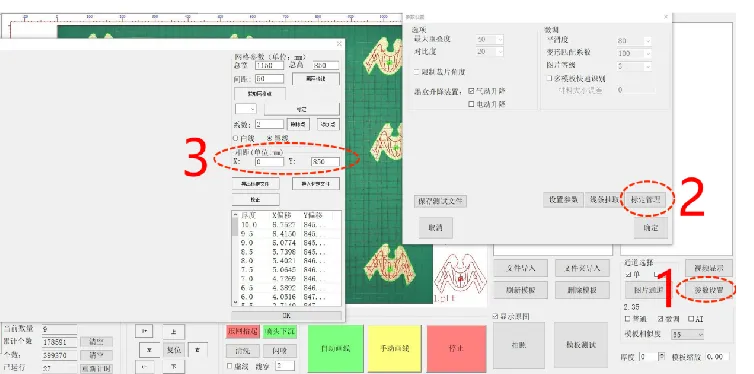Viewport: 754px width, 374px height.
Task: Click the yellow 手动画线 button
Action: click(394, 348)
